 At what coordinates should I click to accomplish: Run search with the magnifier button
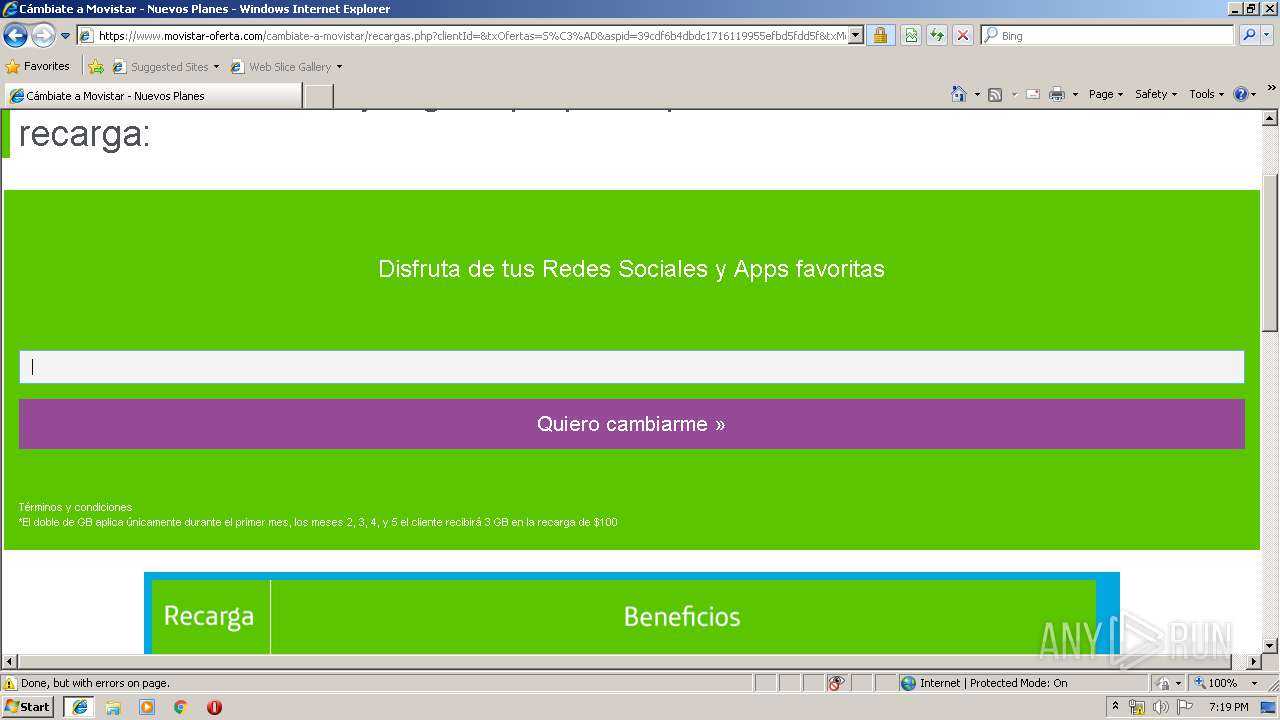1248,36
